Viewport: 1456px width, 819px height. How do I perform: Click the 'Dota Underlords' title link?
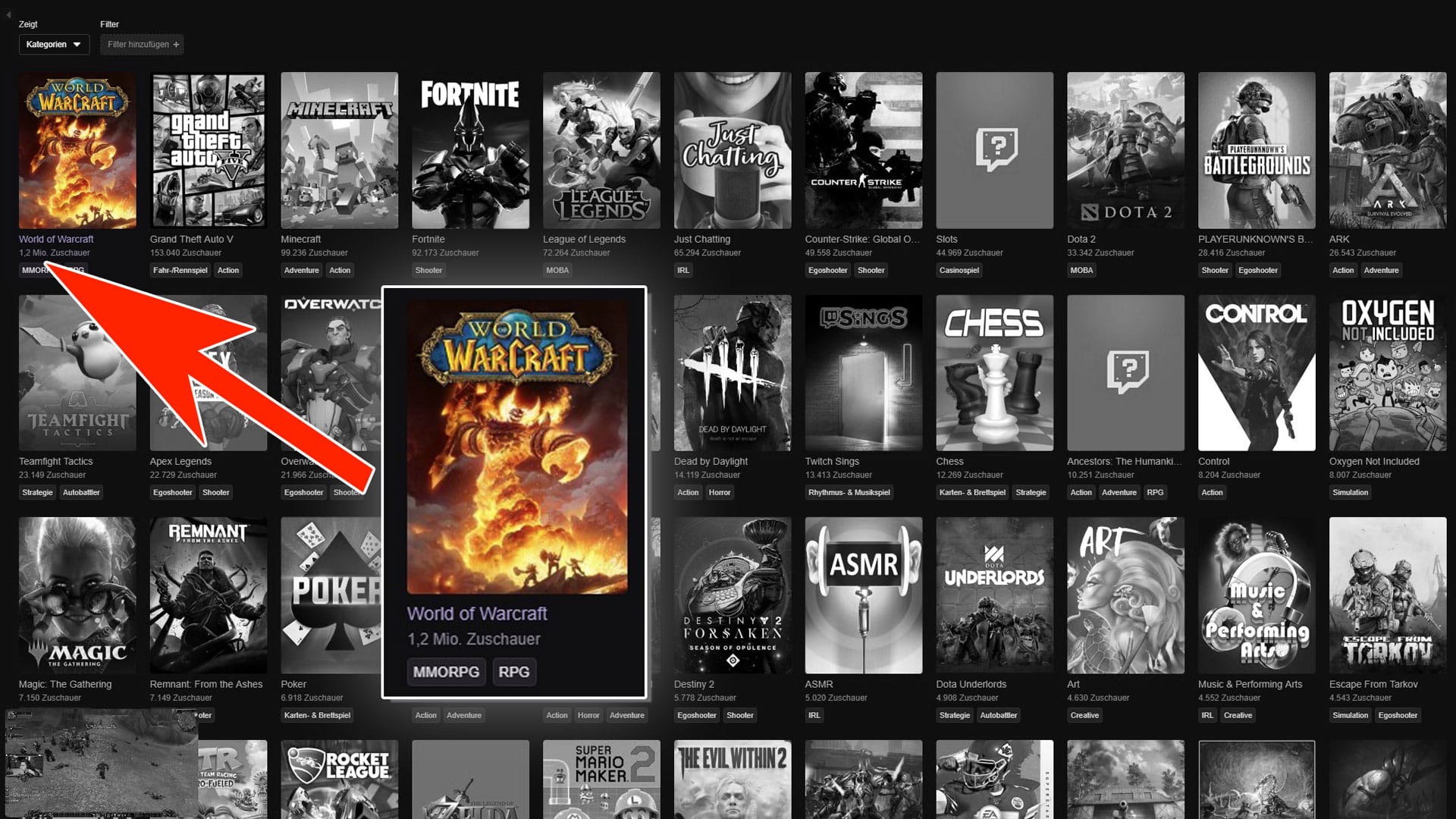[x=971, y=684]
